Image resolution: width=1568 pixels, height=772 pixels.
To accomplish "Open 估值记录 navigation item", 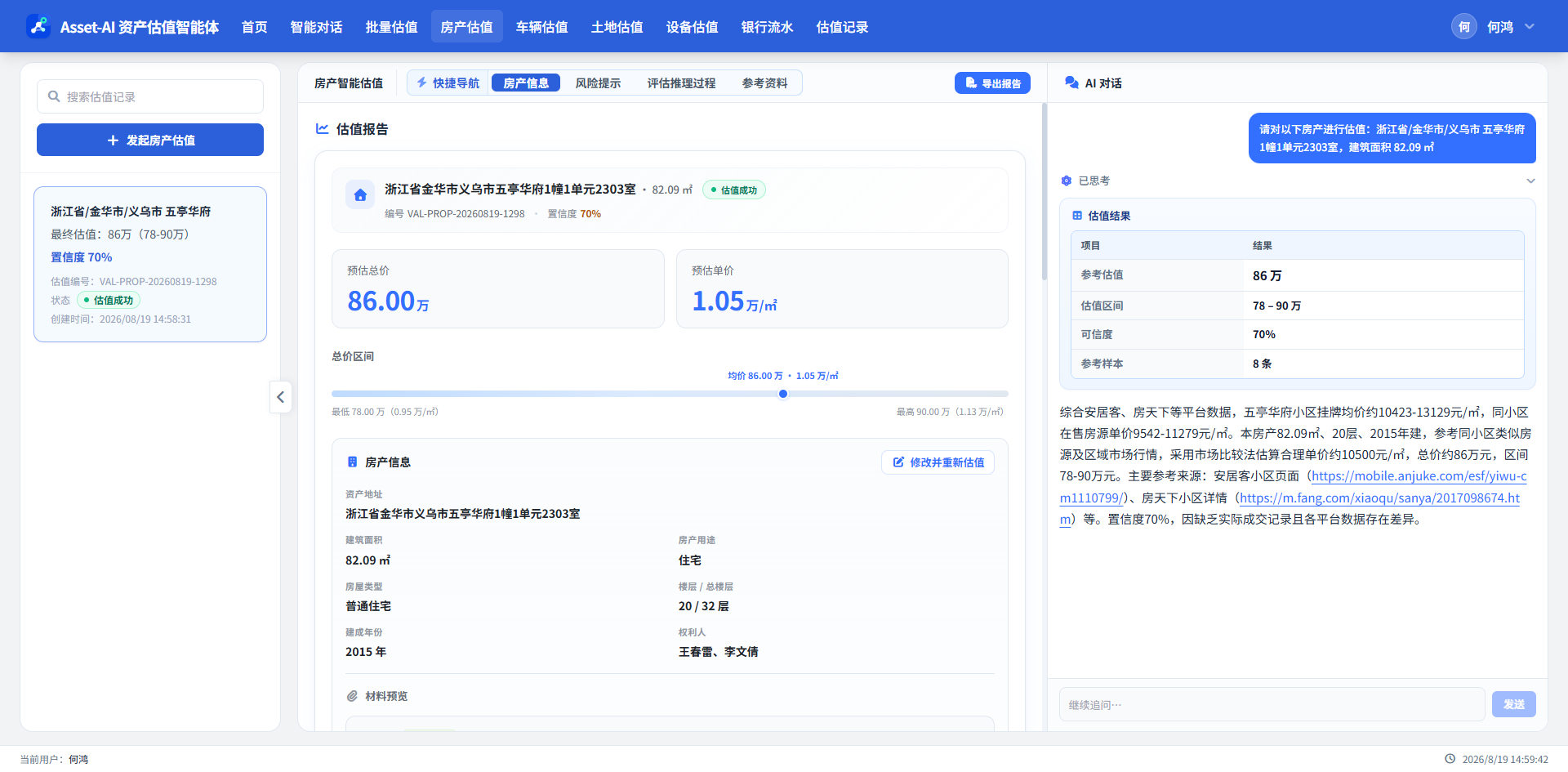I will coord(843,27).
